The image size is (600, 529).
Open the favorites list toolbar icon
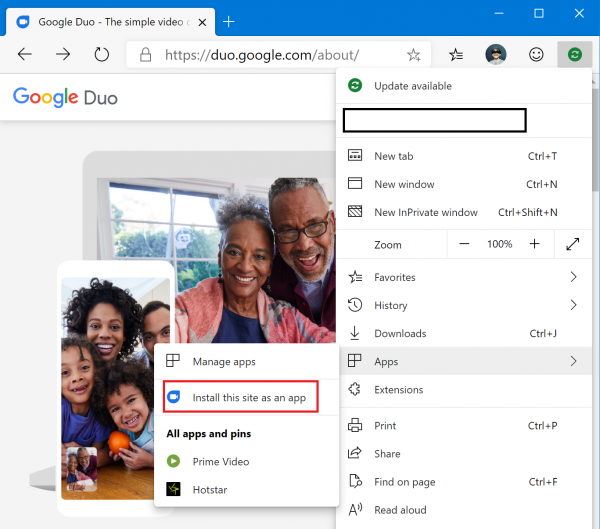click(456, 55)
